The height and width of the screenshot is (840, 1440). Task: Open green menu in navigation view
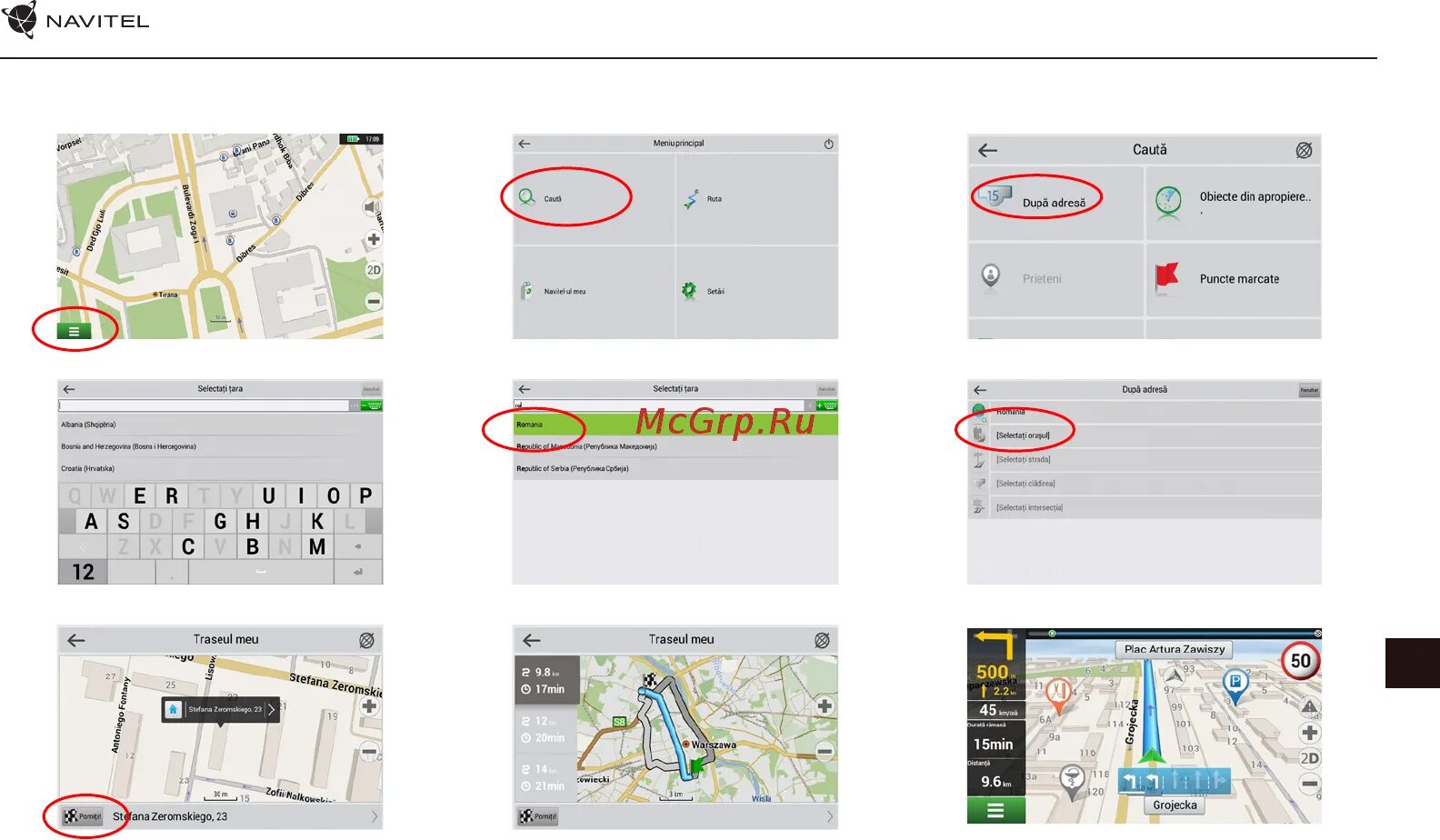pyautogui.click(x=995, y=810)
